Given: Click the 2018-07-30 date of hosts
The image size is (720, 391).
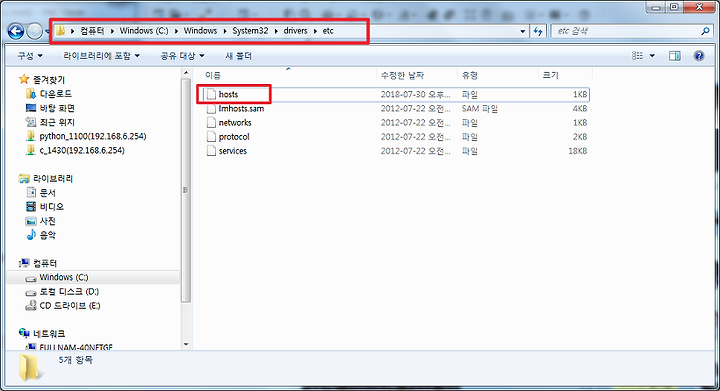Looking at the screenshot, I should [x=416, y=94].
